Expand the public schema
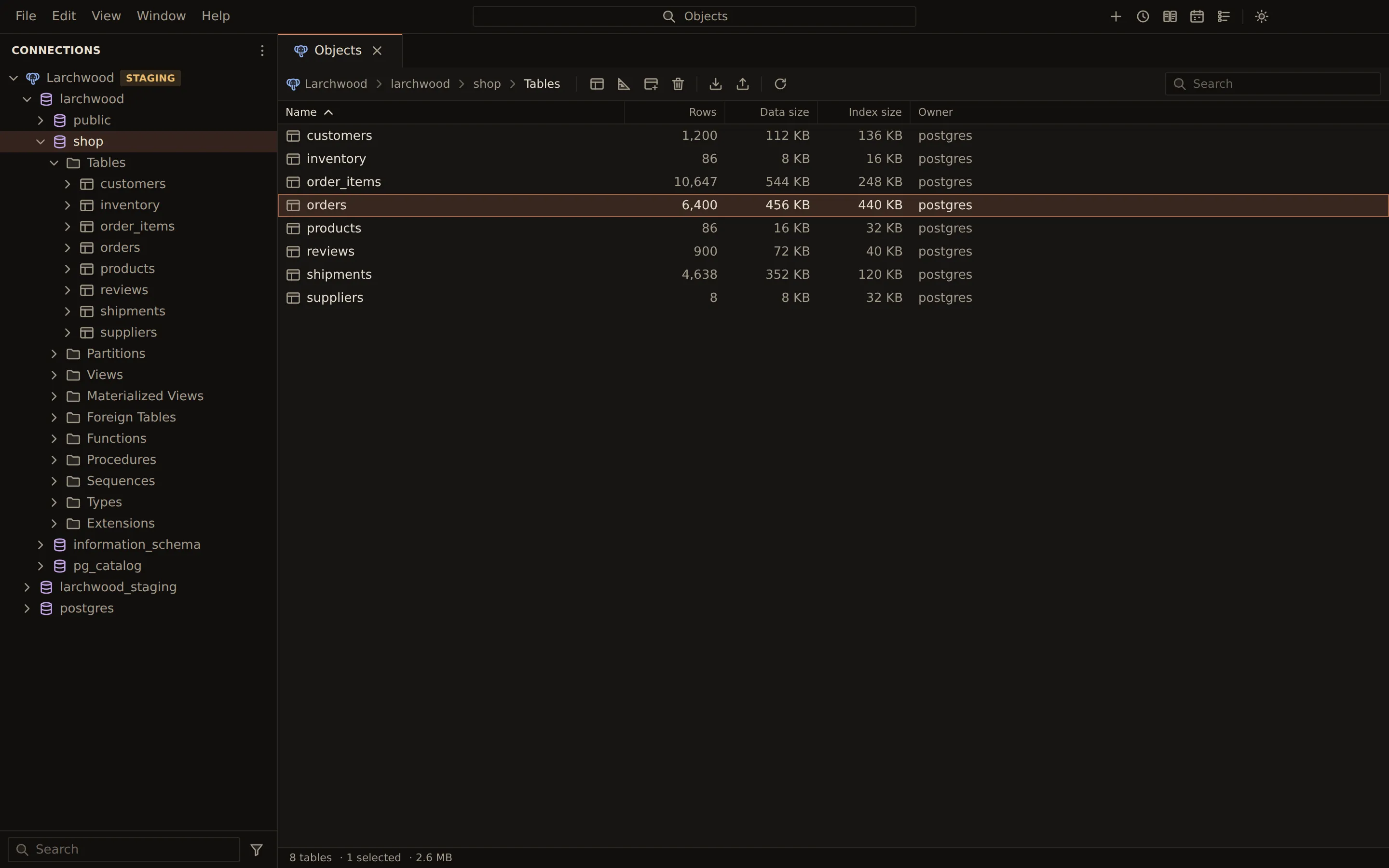 pyautogui.click(x=40, y=120)
